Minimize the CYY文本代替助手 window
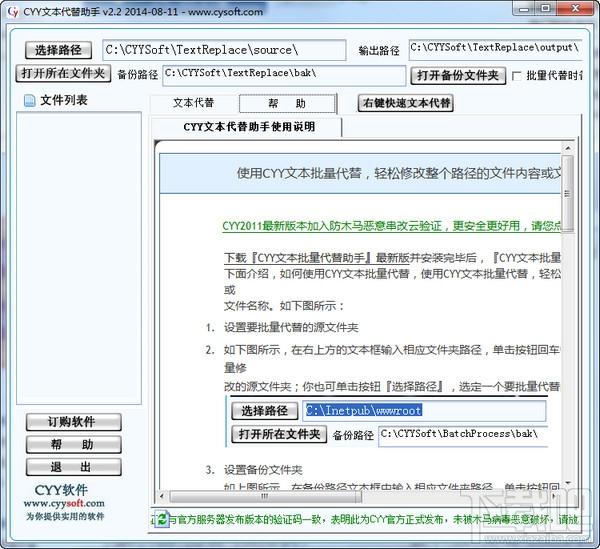The height and width of the screenshot is (549, 600). point(525,8)
